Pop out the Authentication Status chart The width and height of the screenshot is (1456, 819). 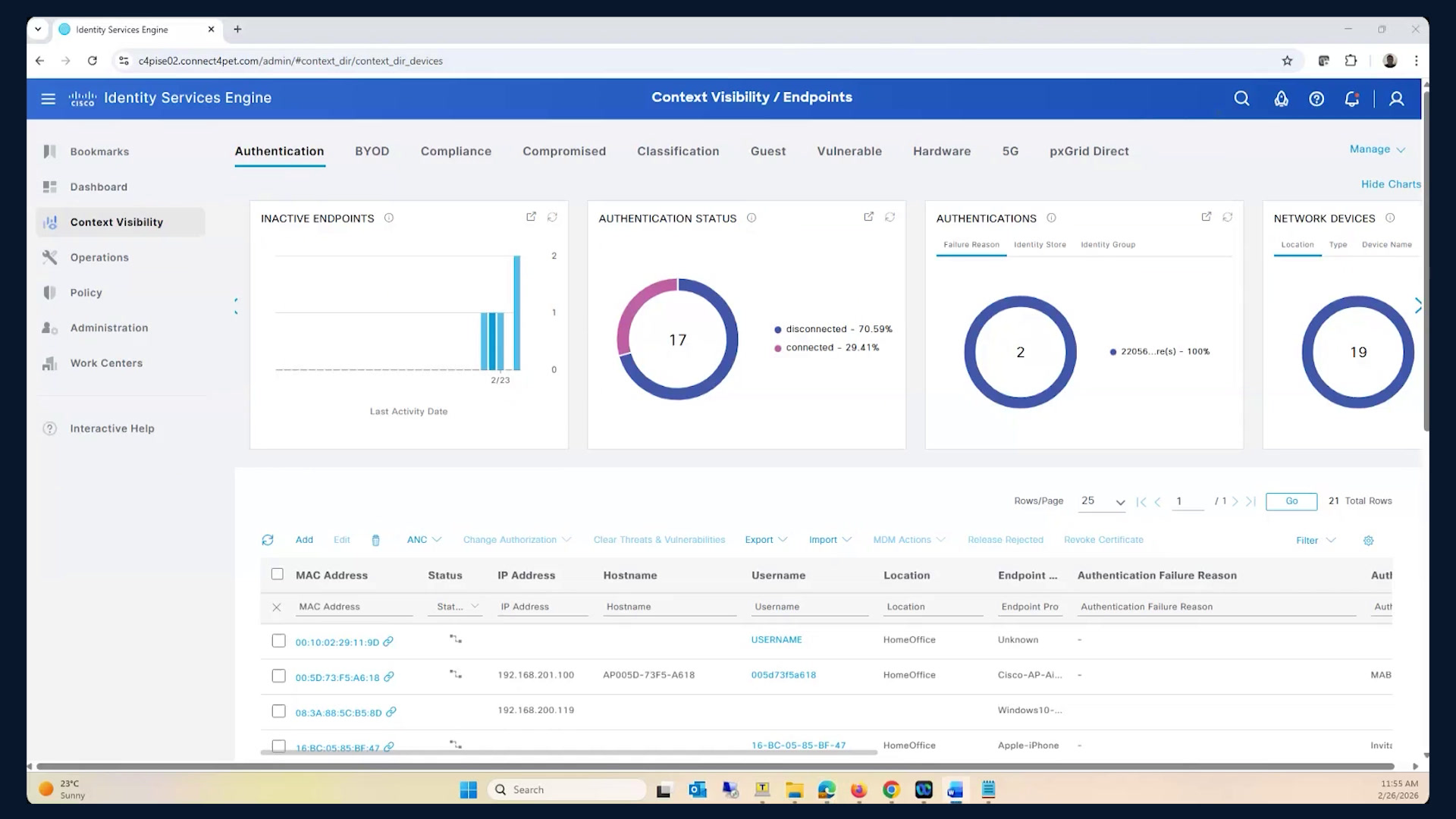868,217
